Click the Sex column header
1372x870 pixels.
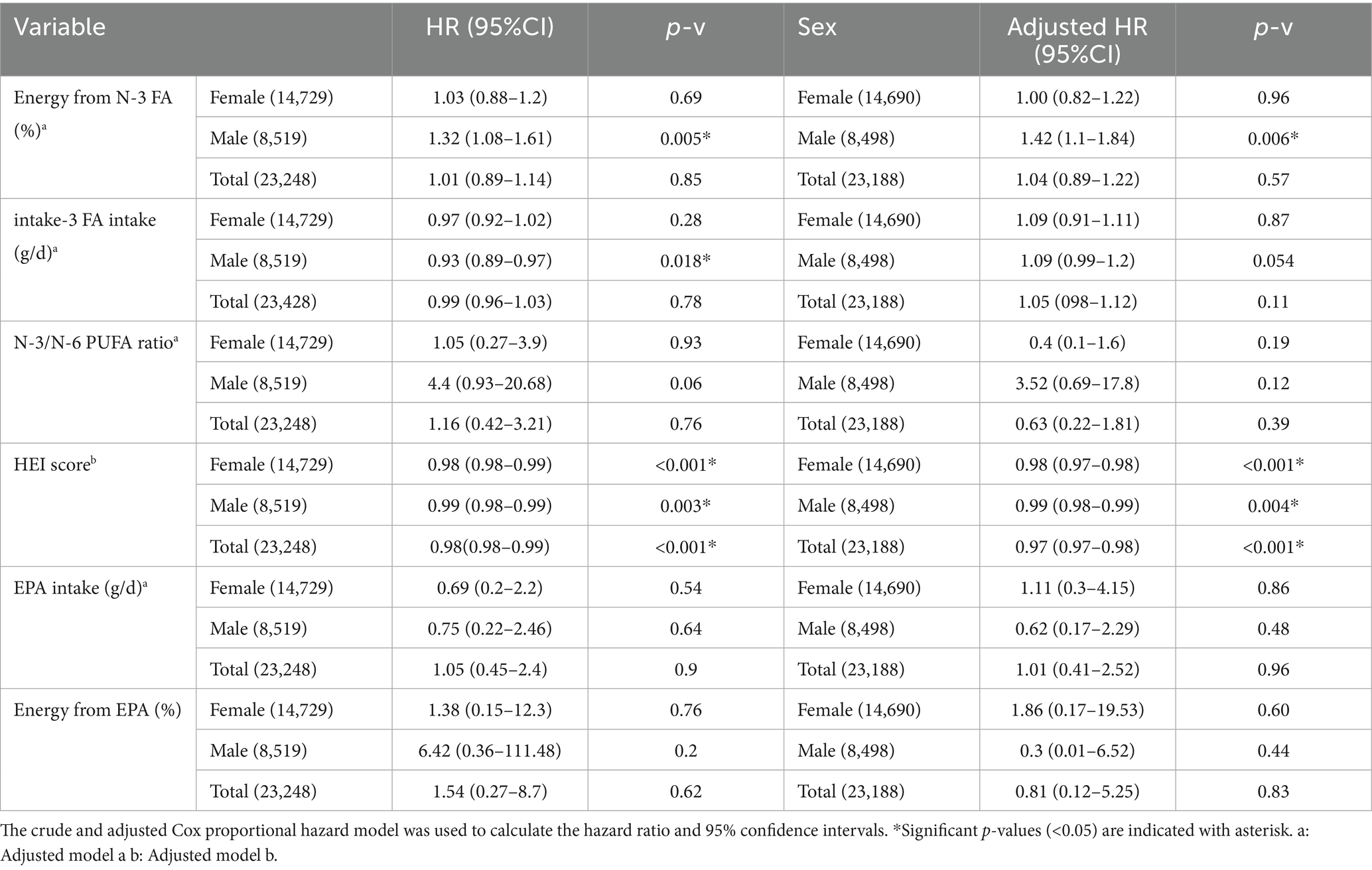click(817, 27)
